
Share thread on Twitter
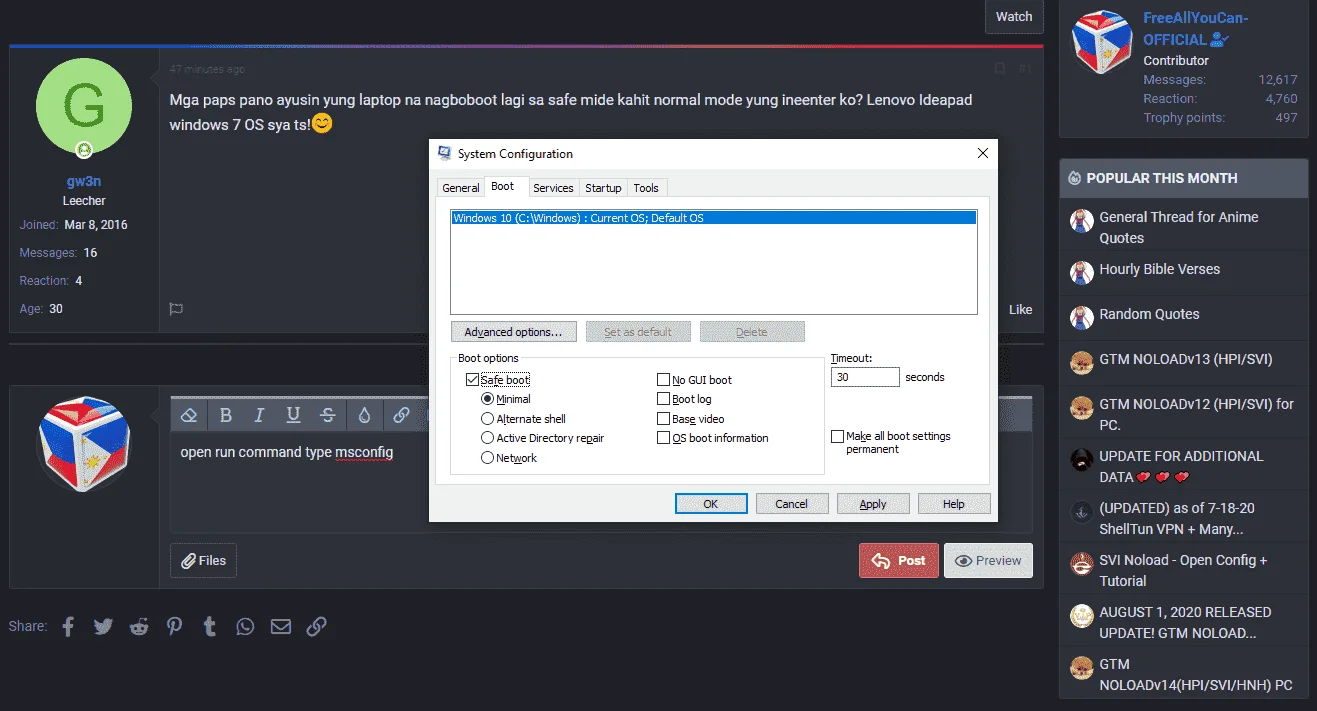coord(103,626)
